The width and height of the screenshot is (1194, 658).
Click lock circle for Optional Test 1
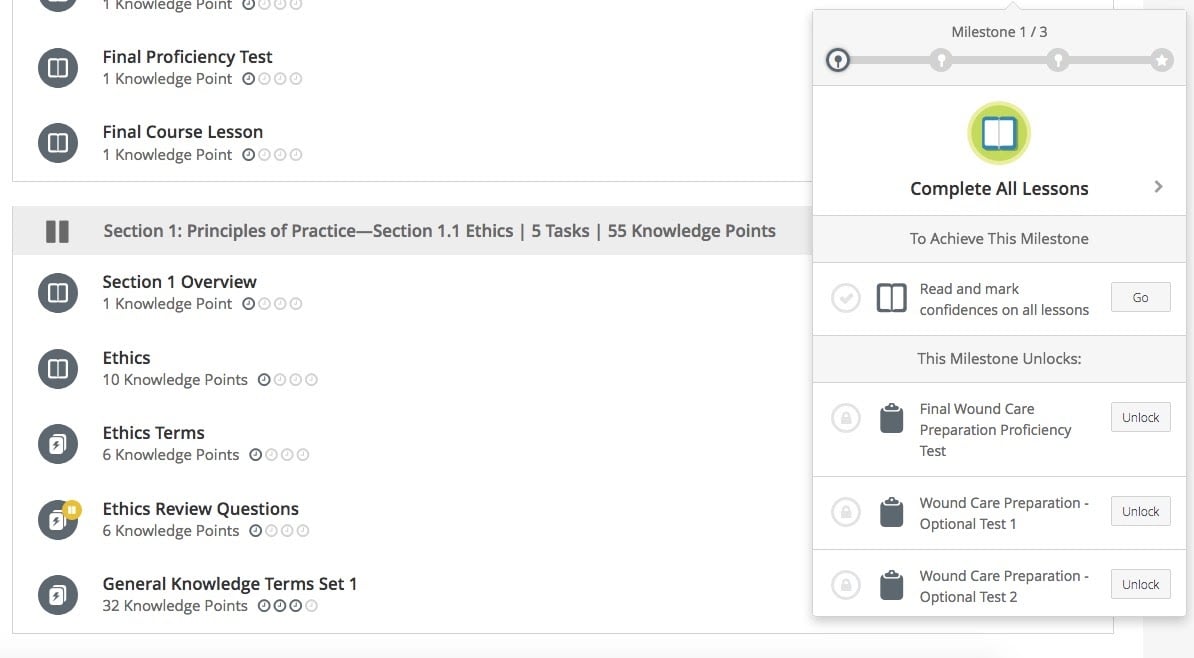845,512
